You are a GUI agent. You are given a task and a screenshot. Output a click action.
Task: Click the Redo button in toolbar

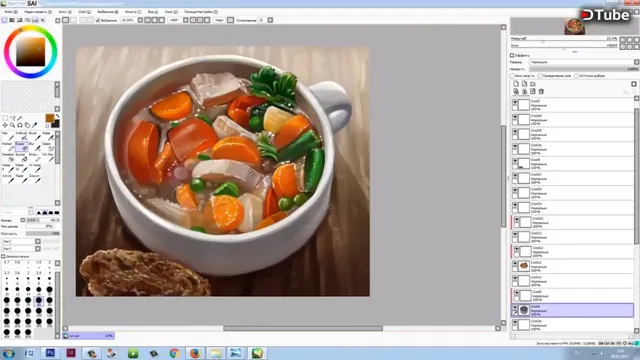pos(73,20)
